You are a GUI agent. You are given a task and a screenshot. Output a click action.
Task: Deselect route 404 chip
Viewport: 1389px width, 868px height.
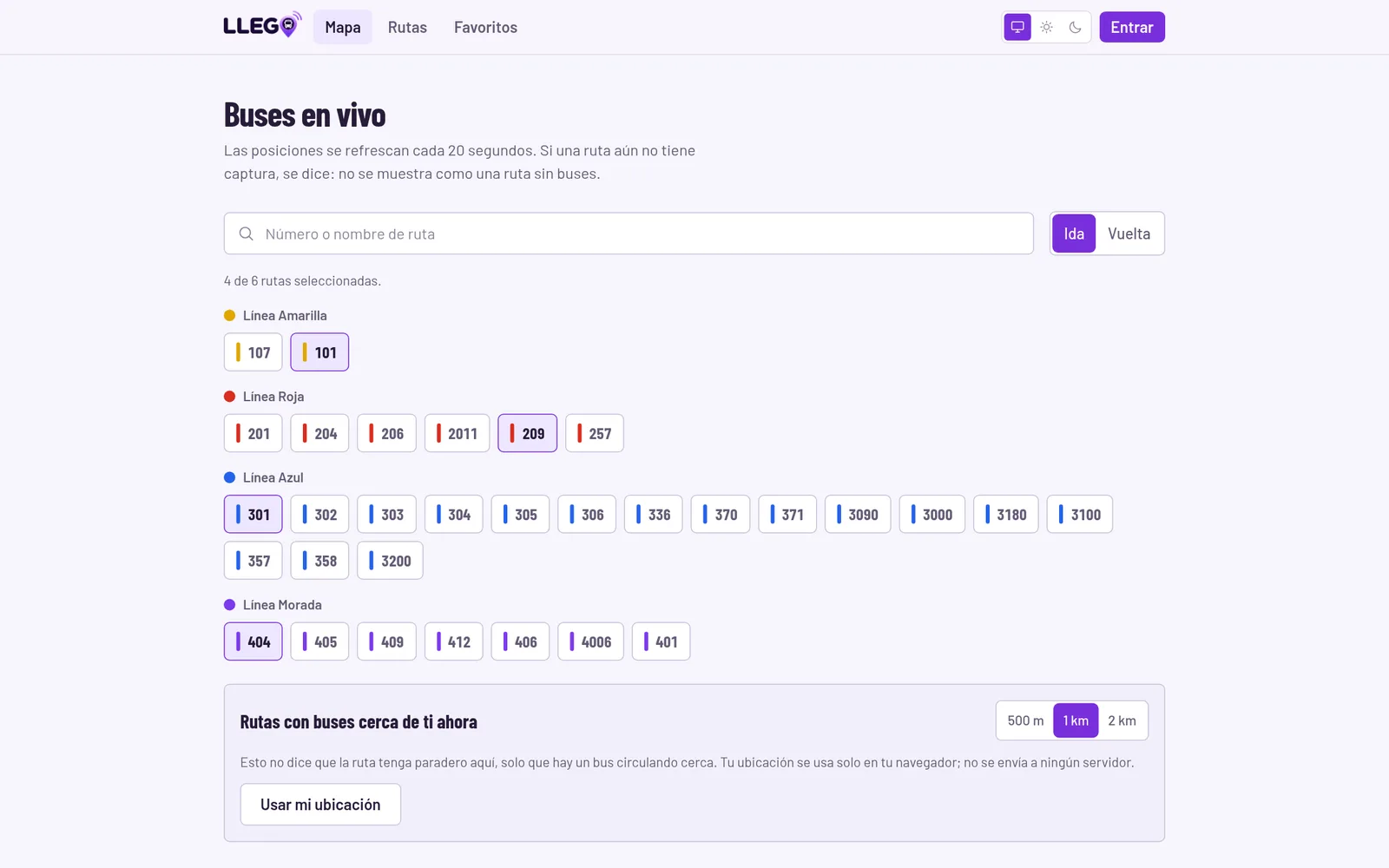(x=253, y=641)
